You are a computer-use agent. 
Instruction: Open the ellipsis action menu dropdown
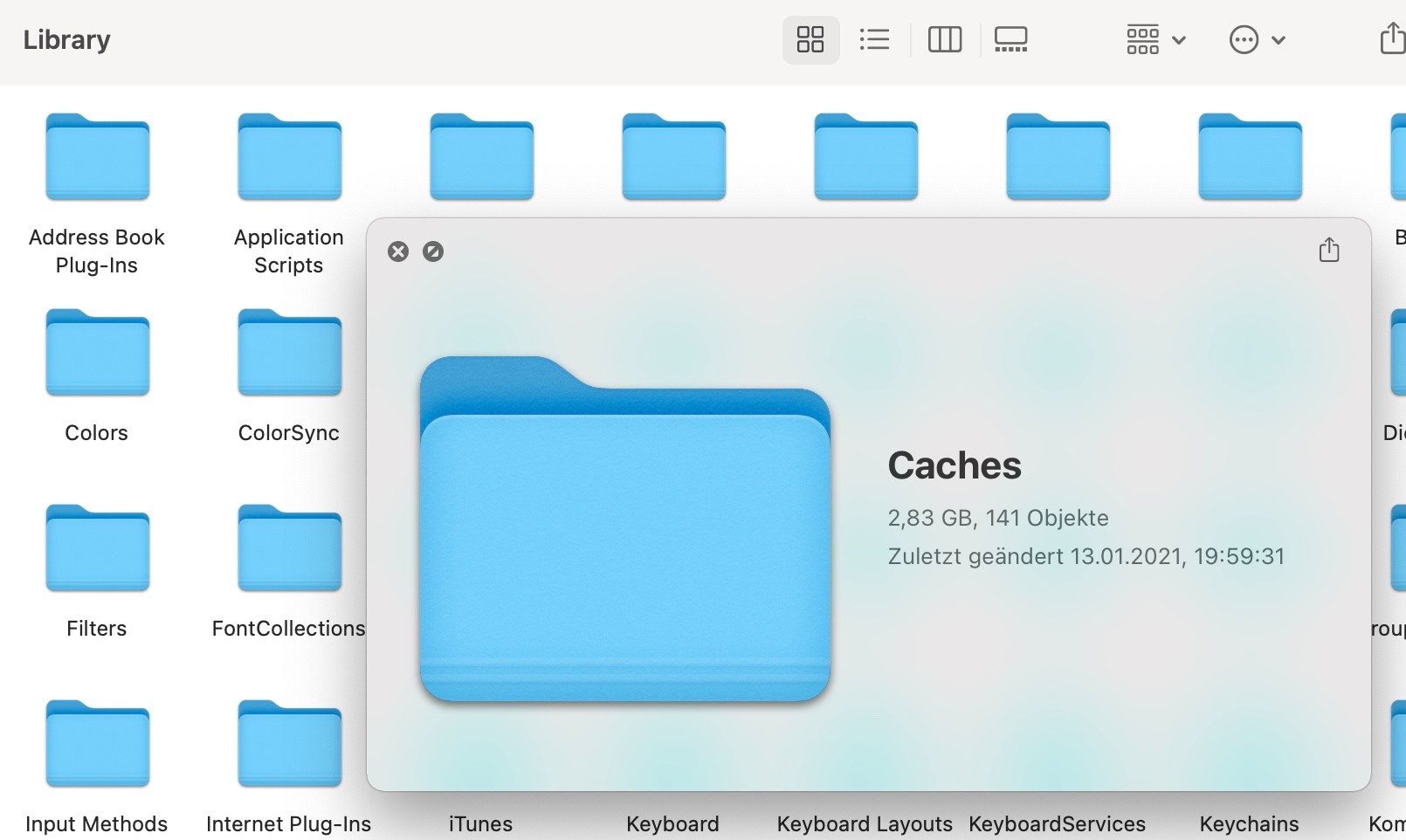pos(1258,39)
